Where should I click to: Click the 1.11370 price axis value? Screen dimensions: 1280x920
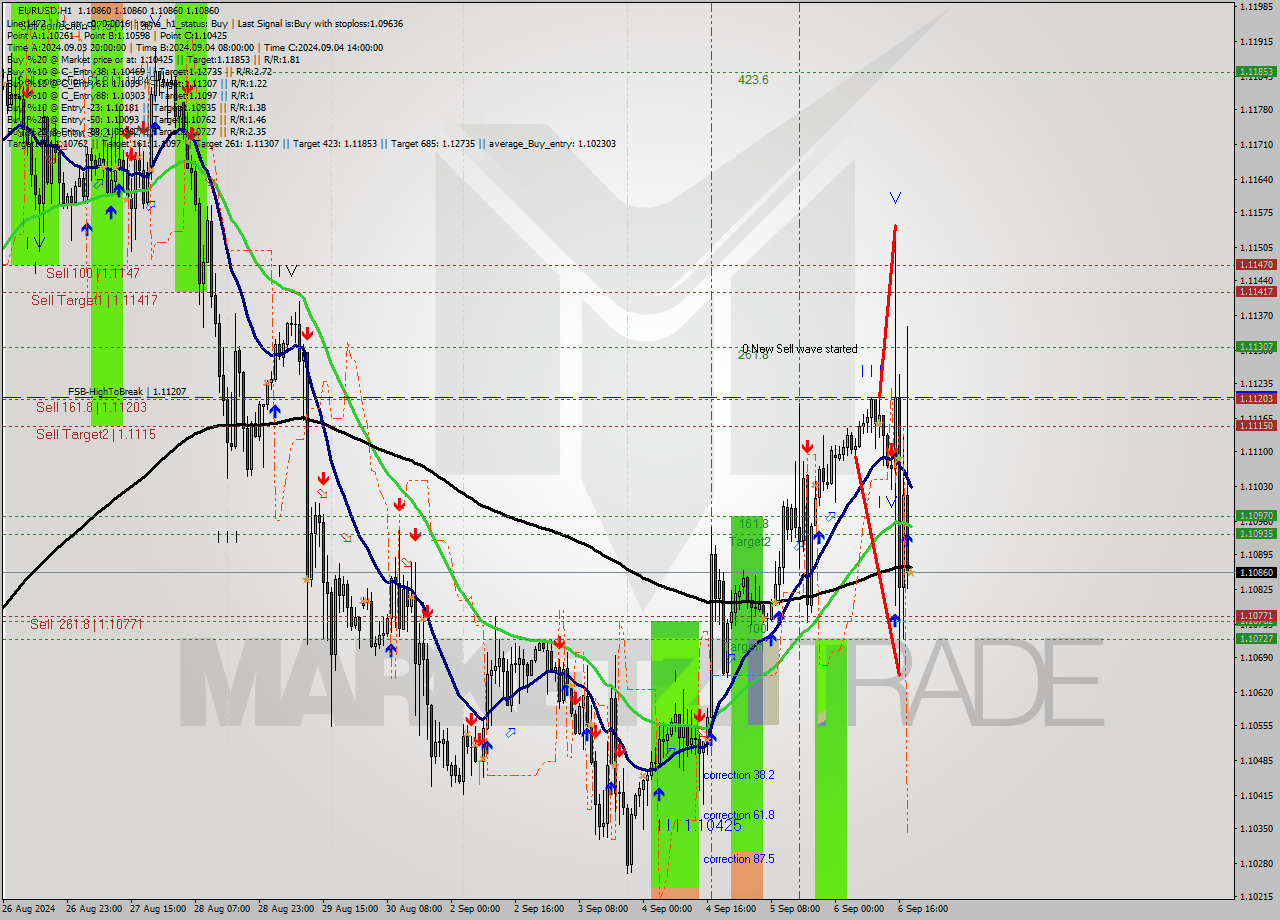(x=1256, y=315)
